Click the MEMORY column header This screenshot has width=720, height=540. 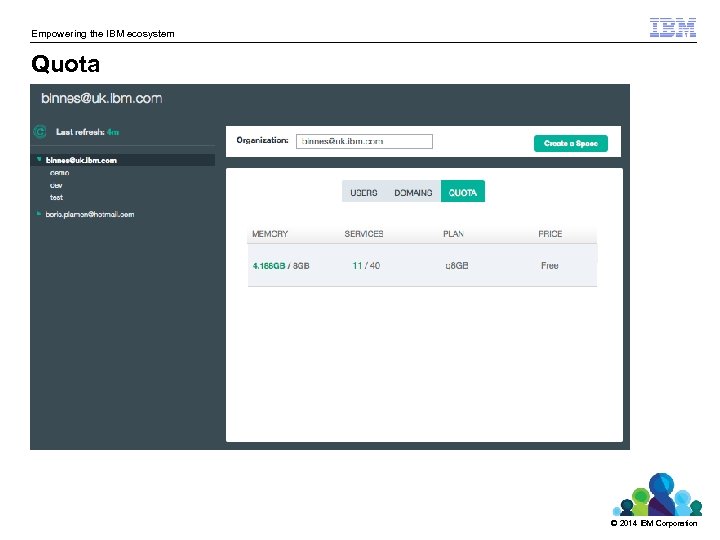270,234
